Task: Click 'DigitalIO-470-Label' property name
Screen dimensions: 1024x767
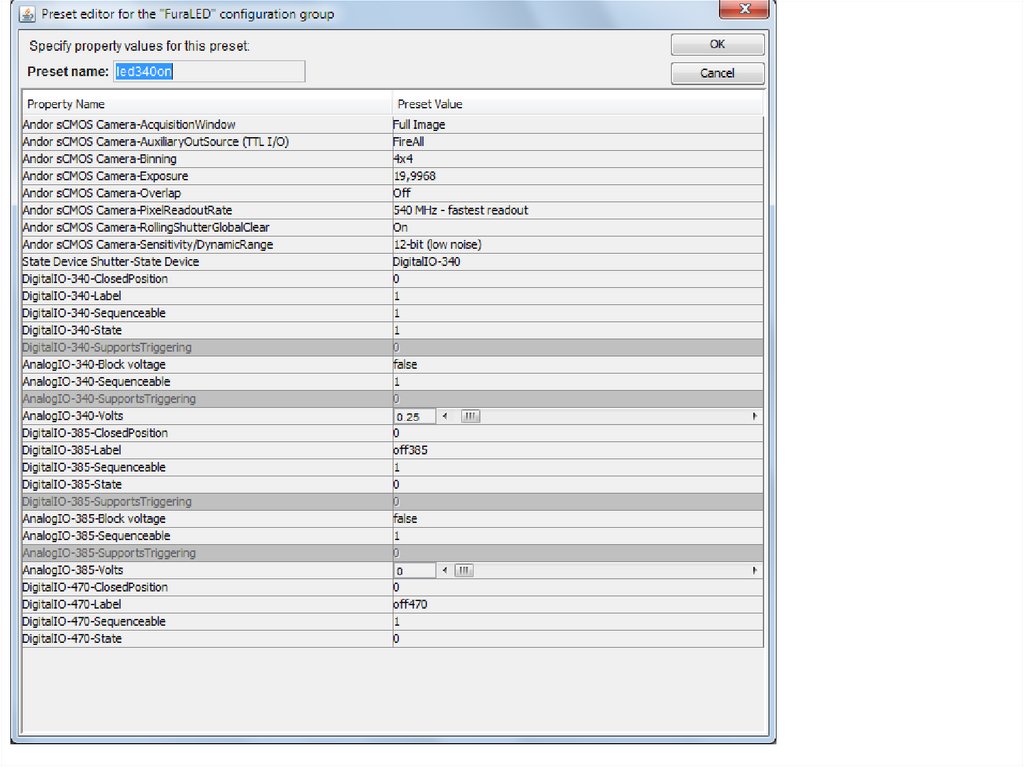Action: (72, 604)
